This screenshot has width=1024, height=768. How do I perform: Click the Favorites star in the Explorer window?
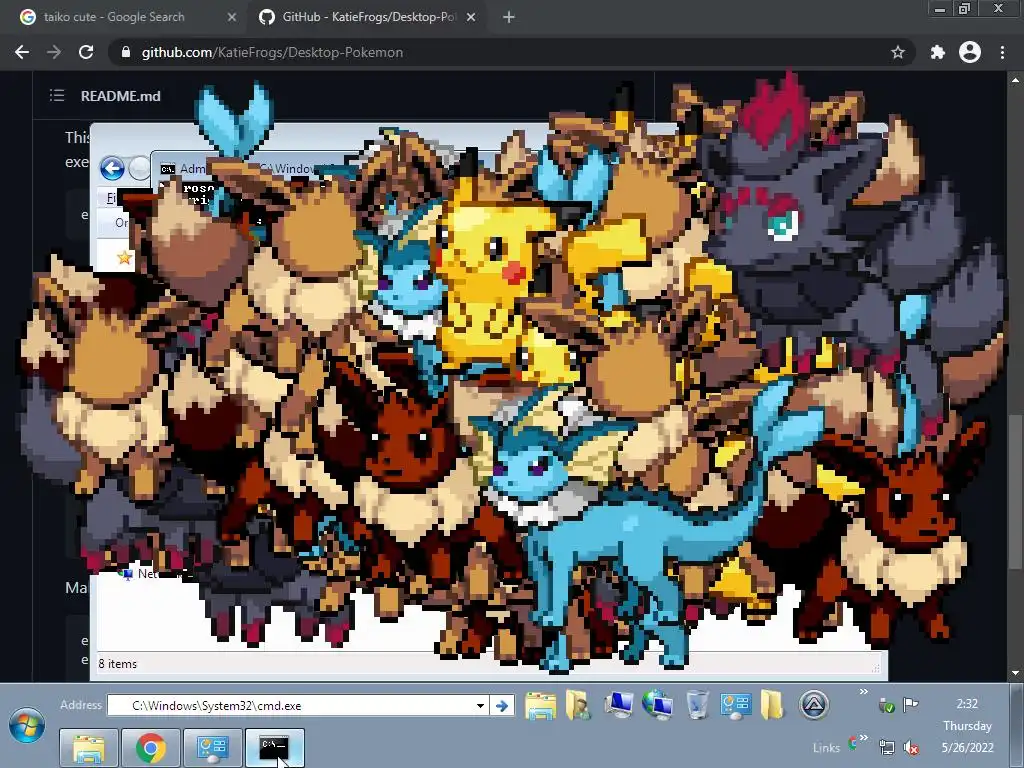click(x=124, y=257)
